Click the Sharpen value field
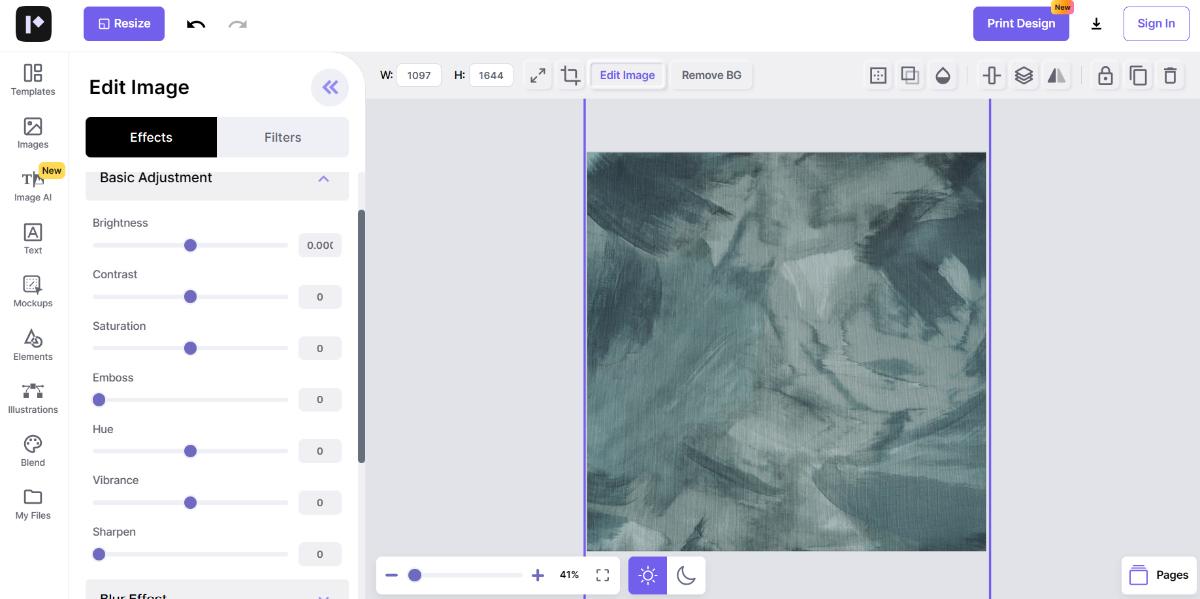 point(320,554)
